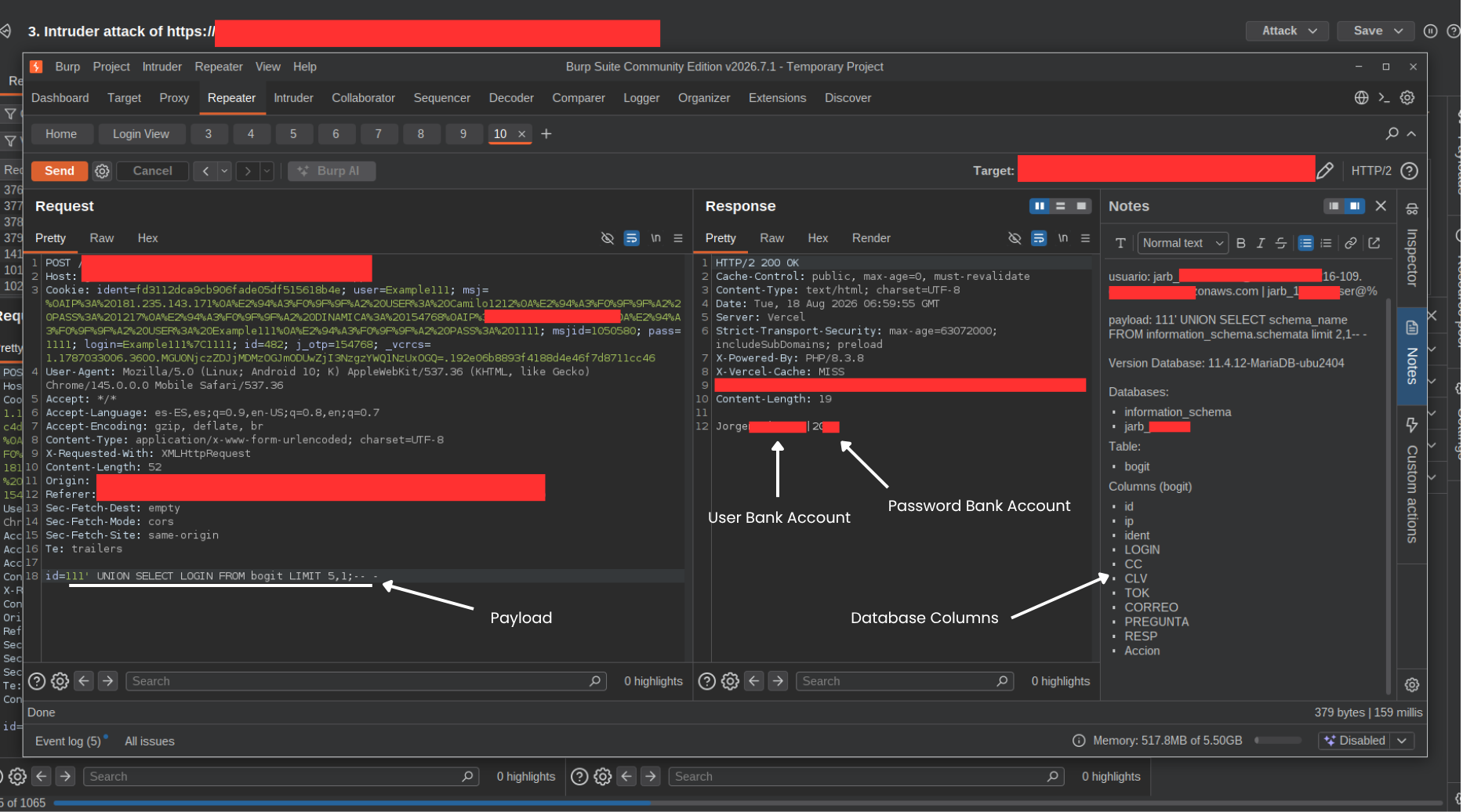The image size is (1463, 812).
Task: Apply strikethrough formatting in Notes
Action: (x=1280, y=243)
